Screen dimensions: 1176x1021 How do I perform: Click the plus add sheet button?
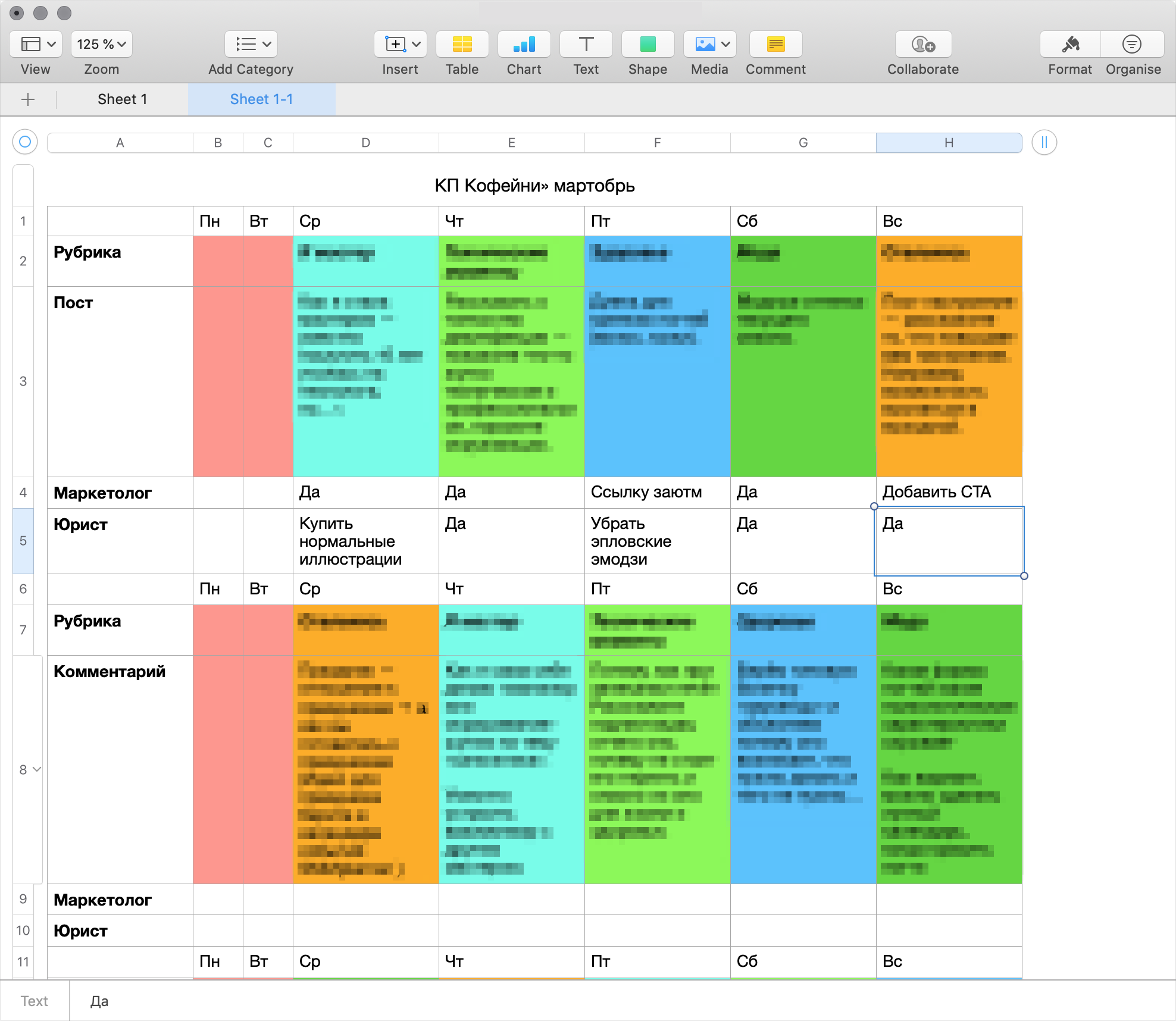click(x=28, y=99)
